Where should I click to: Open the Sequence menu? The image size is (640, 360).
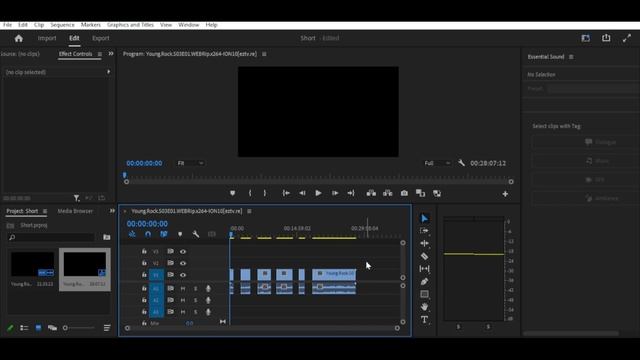[62, 25]
